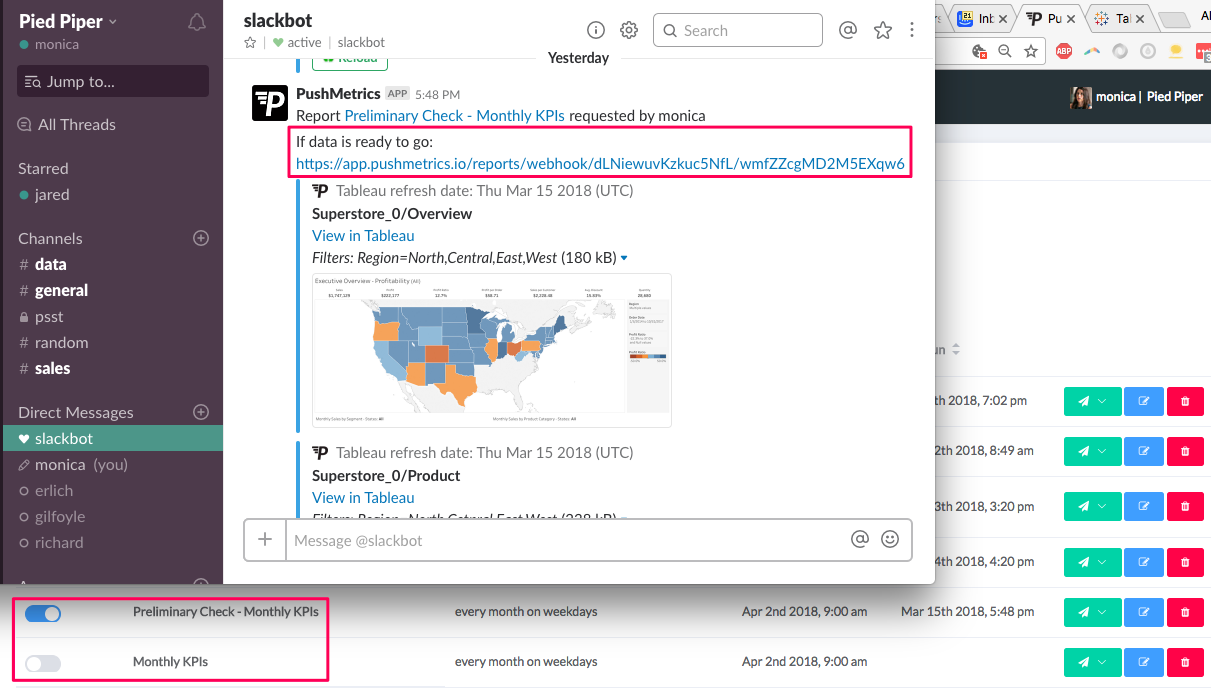Screen dimensions: 1211x688
Task: Show starred items in Slack header
Action: 882,30
